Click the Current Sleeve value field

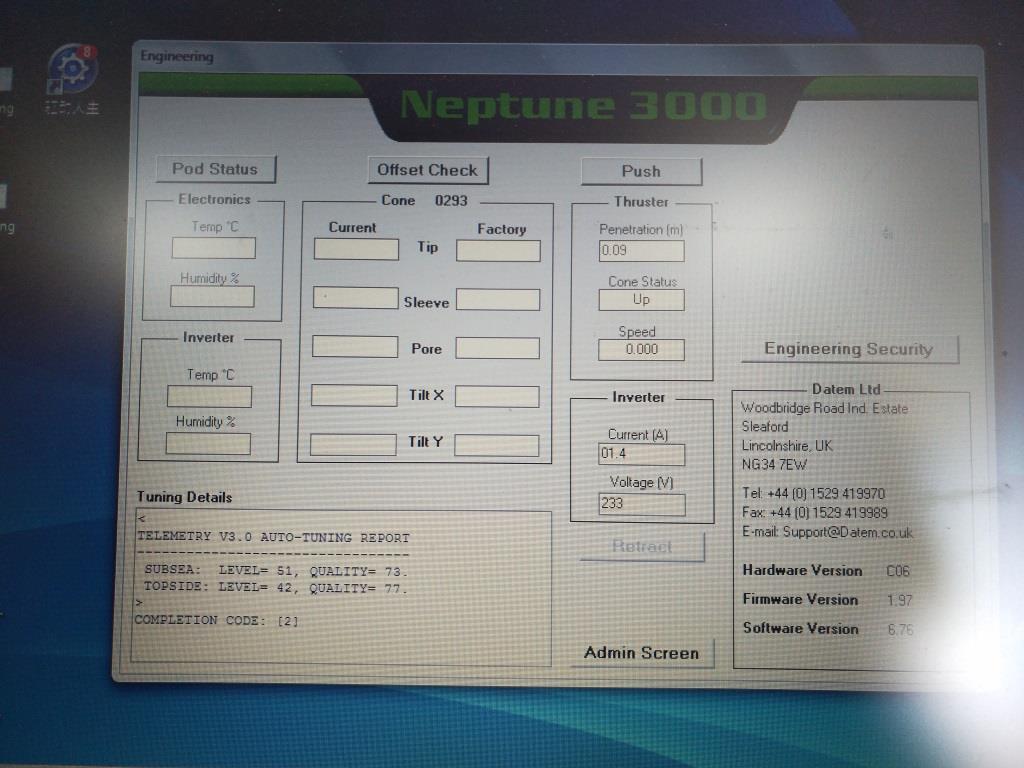point(355,298)
